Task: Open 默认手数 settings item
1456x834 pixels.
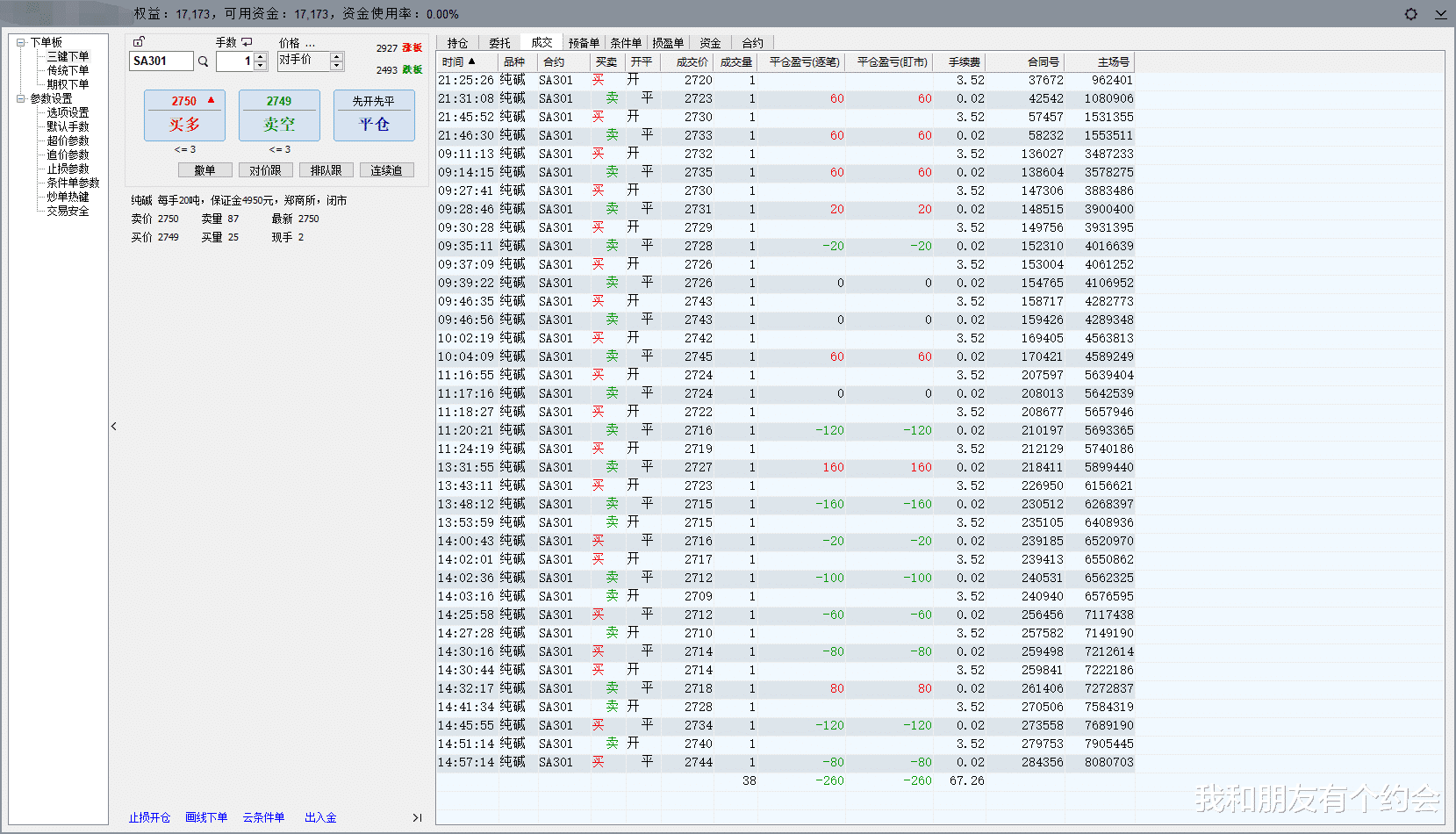Action: (68, 126)
